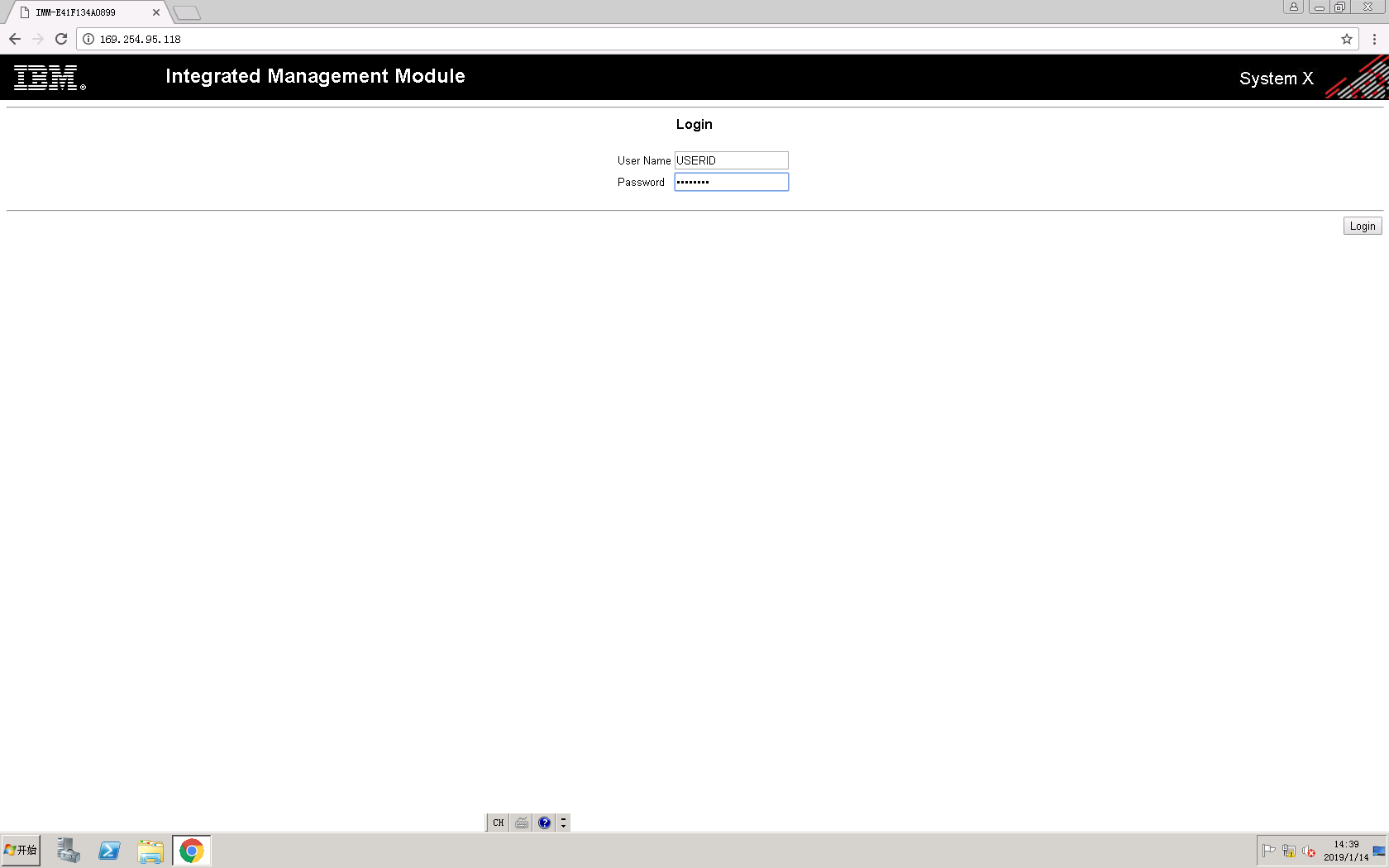
Task: Click the browser profile icon
Action: click(x=1294, y=7)
